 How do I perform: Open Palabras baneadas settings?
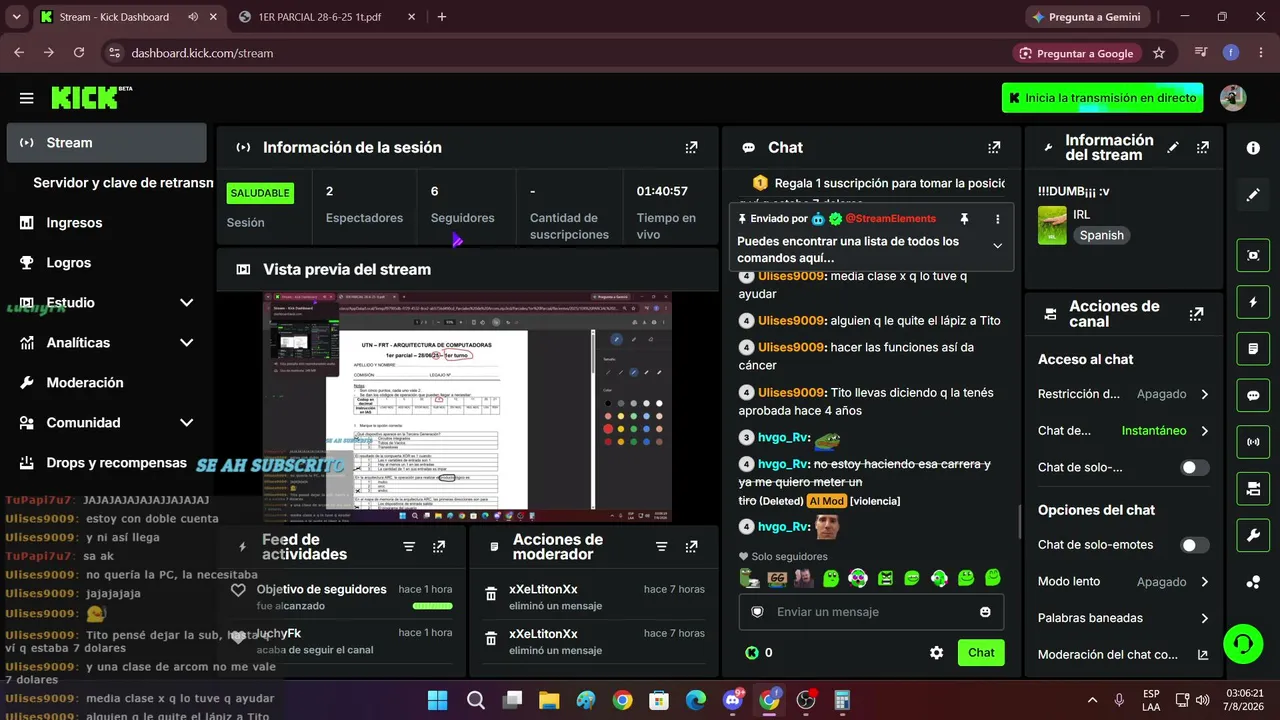click(x=1123, y=618)
